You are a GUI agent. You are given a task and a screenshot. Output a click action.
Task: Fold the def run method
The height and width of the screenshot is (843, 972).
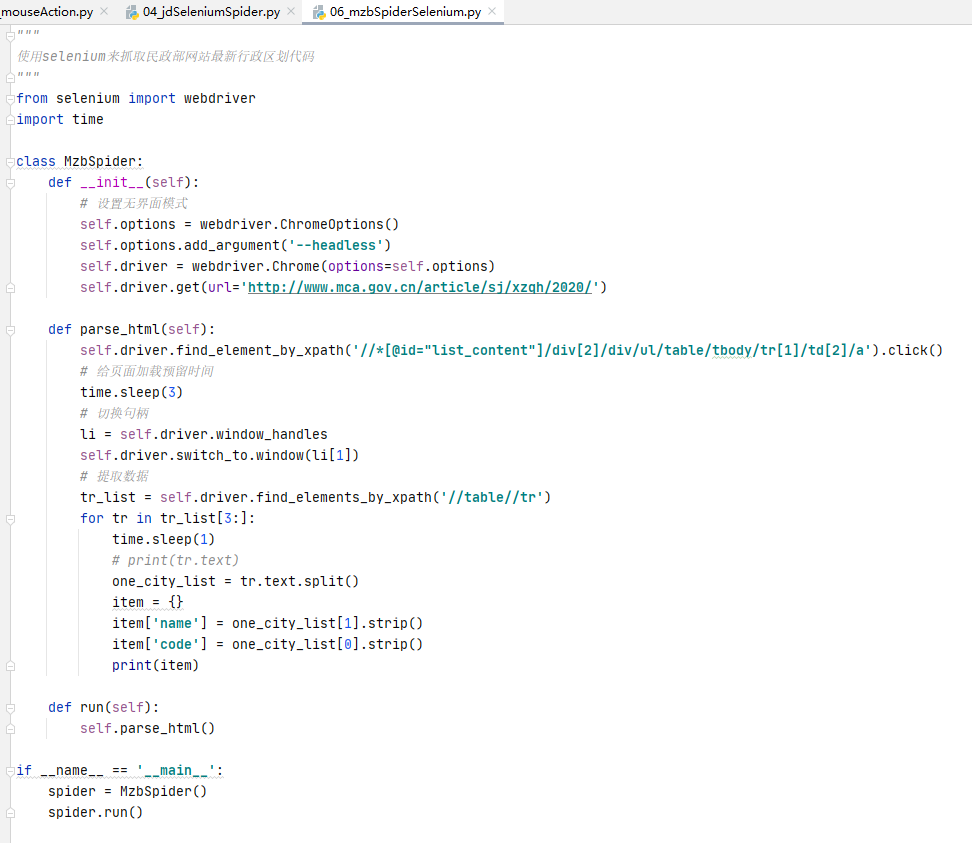11,708
